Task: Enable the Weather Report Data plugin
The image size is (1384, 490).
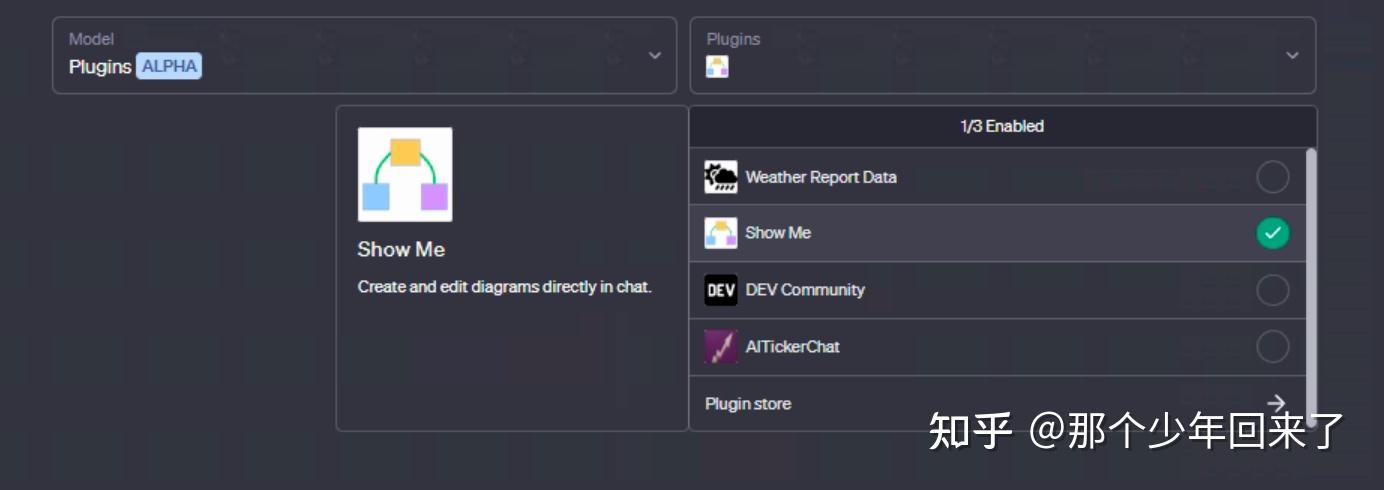Action: 1272,177
